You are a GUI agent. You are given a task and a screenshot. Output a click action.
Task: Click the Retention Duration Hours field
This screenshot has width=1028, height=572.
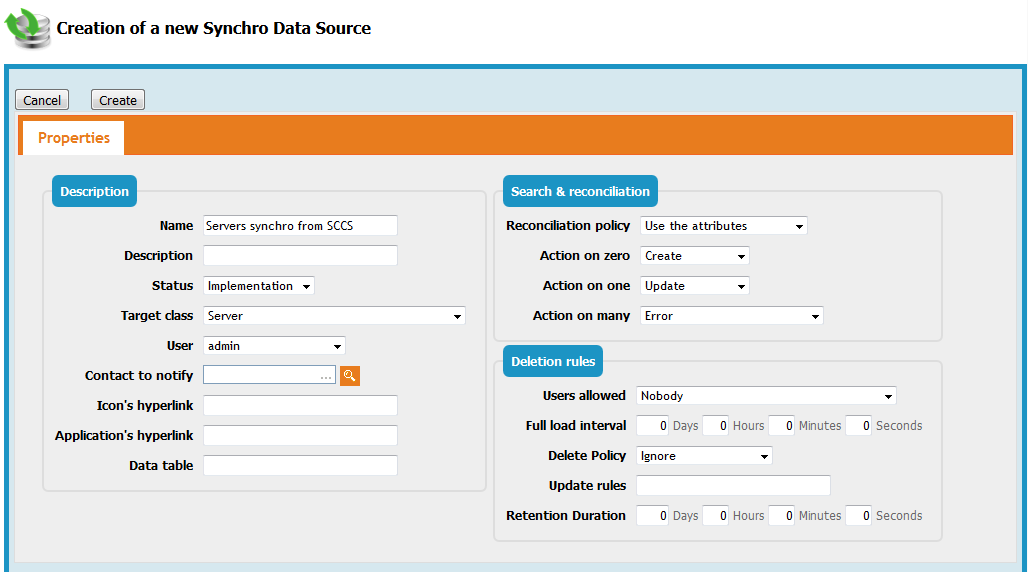pyautogui.click(x=715, y=516)
